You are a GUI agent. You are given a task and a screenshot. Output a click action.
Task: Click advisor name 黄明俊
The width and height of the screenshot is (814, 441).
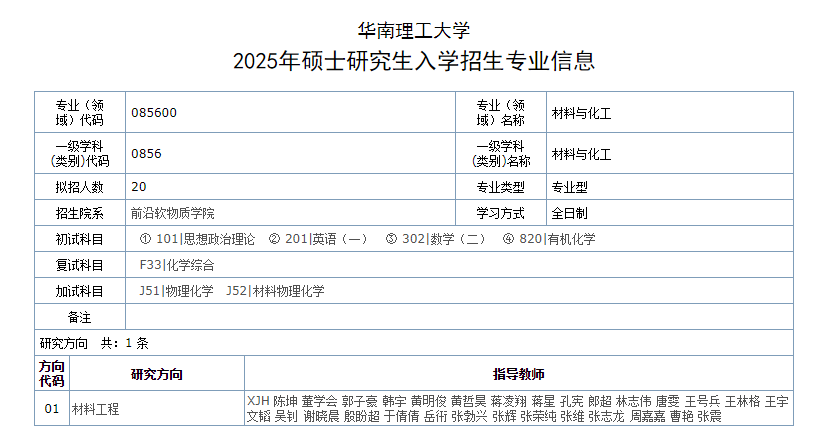(x=429, y=401)
